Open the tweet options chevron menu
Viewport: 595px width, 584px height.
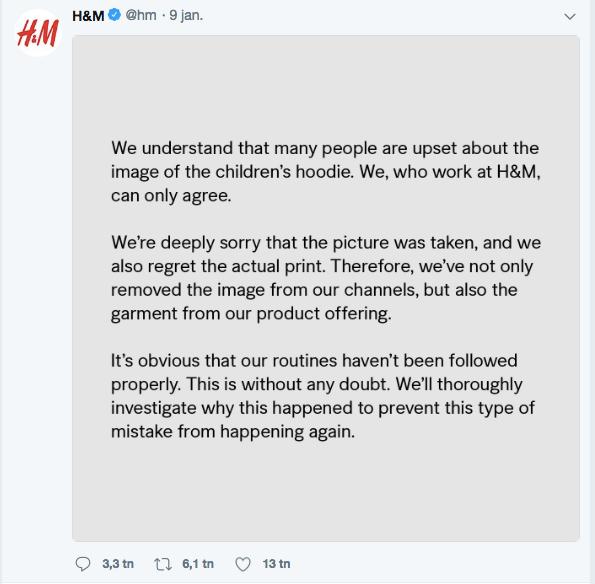coord(570,17)
